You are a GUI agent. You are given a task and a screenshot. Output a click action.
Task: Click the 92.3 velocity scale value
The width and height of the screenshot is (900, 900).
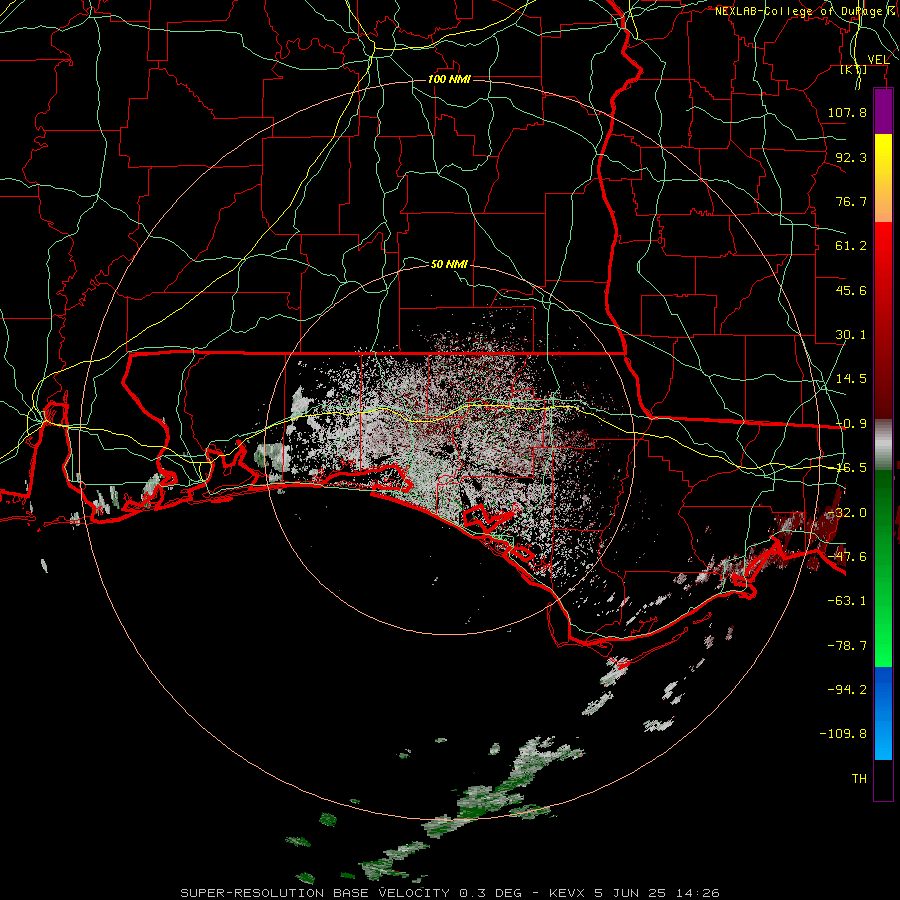tap(851, 157)
